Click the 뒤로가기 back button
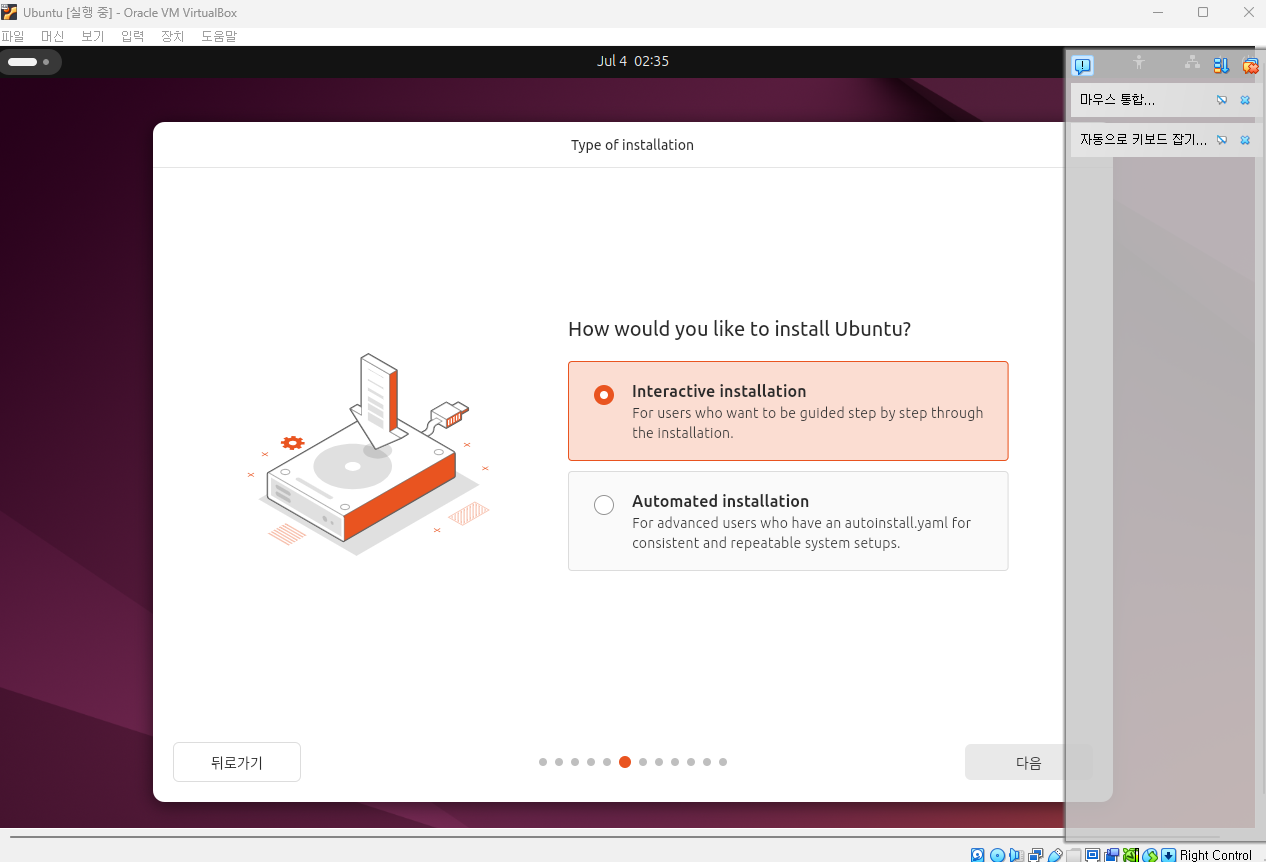Screen dimensions: 1266x862 click(237, 762)
